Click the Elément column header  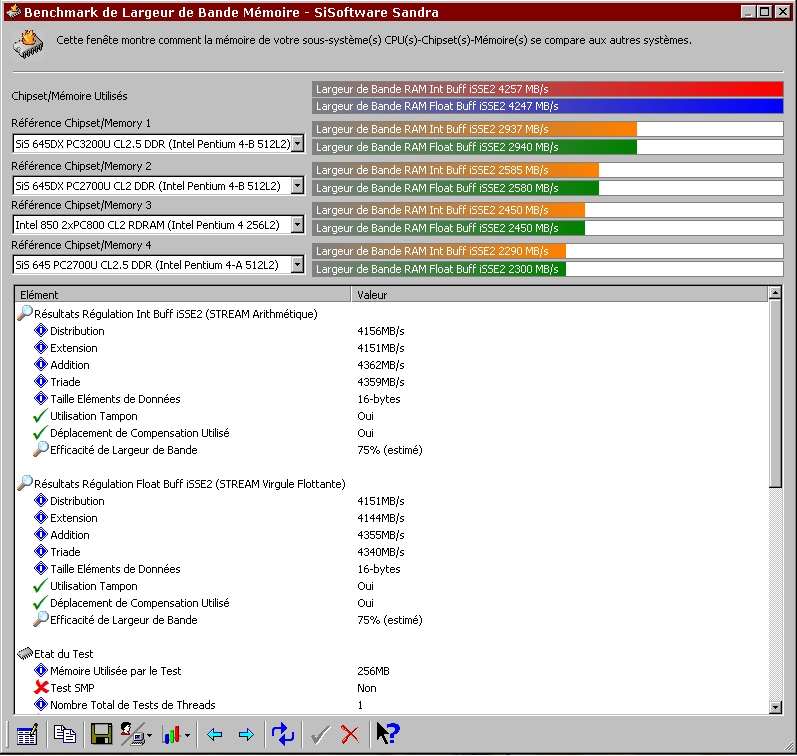click(183, 295)
